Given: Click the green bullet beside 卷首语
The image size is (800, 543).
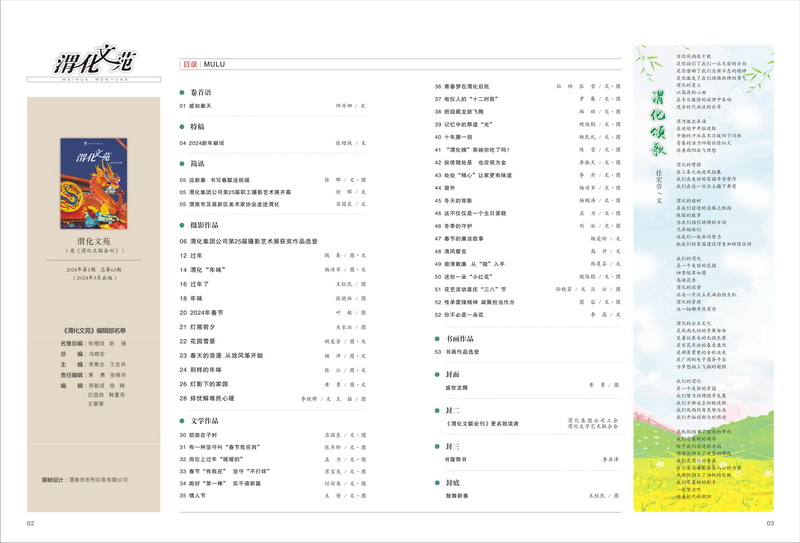Looking at the screenshot, I should [183, 91].
